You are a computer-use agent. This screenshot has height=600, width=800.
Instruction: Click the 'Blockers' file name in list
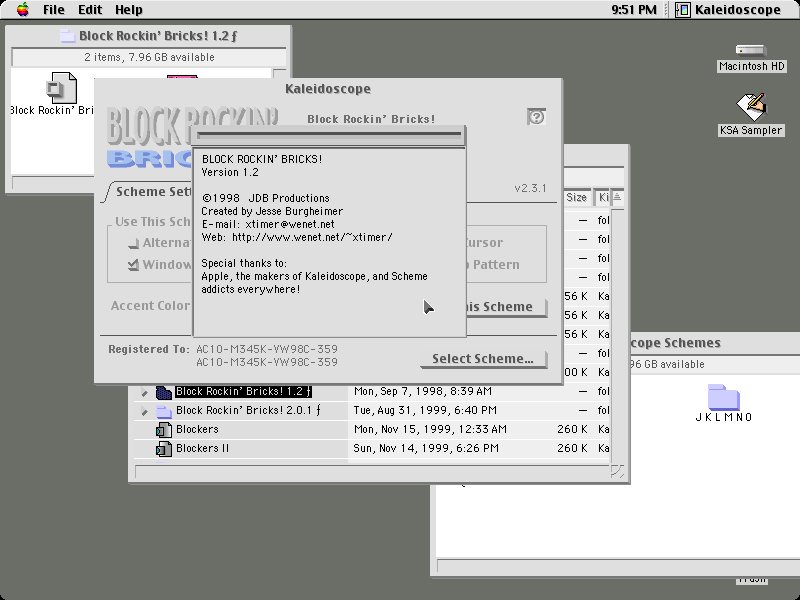coord(197,429)
